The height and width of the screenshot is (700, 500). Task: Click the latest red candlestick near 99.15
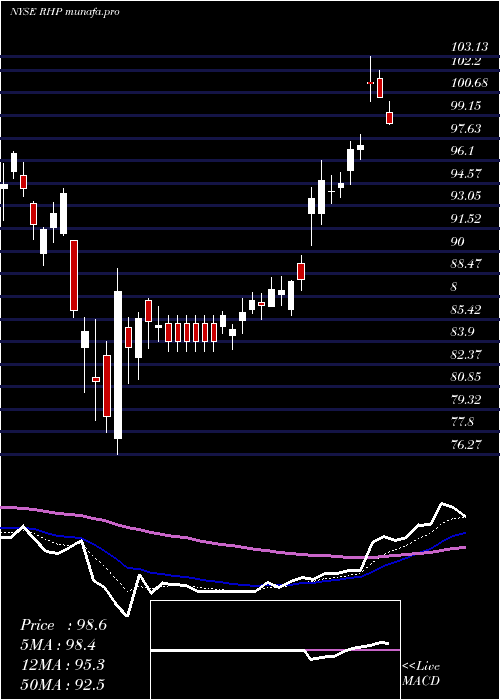click(x=389, y=118)
